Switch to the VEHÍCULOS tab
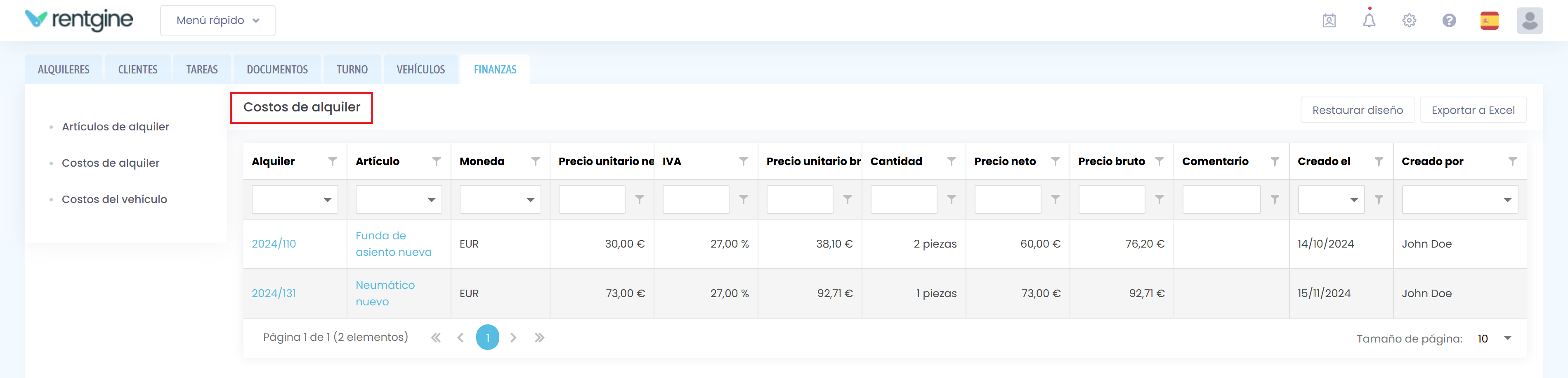Image resolution: width=1568 pixels, height=378 pixels. pyautogui.click(x=420, y=70)
